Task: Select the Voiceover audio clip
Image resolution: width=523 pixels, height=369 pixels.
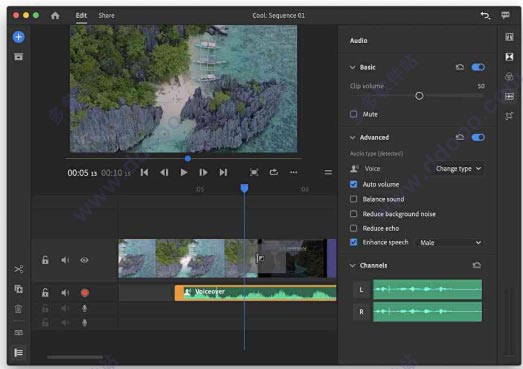Action: pos(255,293)
